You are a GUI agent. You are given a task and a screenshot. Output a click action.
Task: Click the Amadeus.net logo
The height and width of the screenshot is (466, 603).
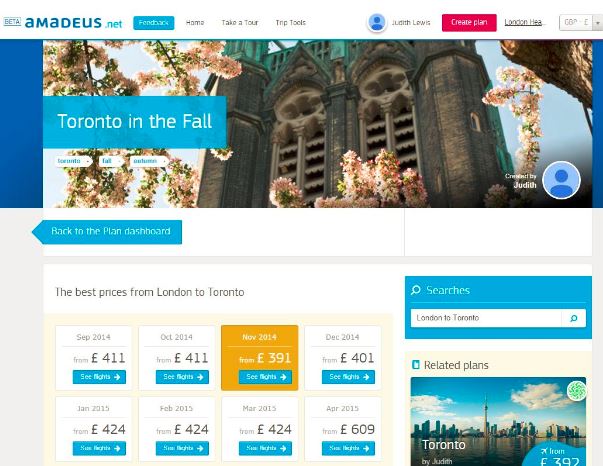(63, 23)
